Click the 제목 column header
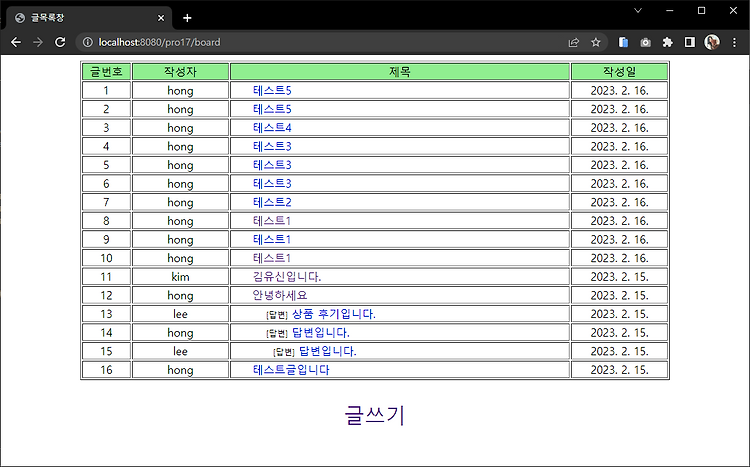 coord(400,72)
